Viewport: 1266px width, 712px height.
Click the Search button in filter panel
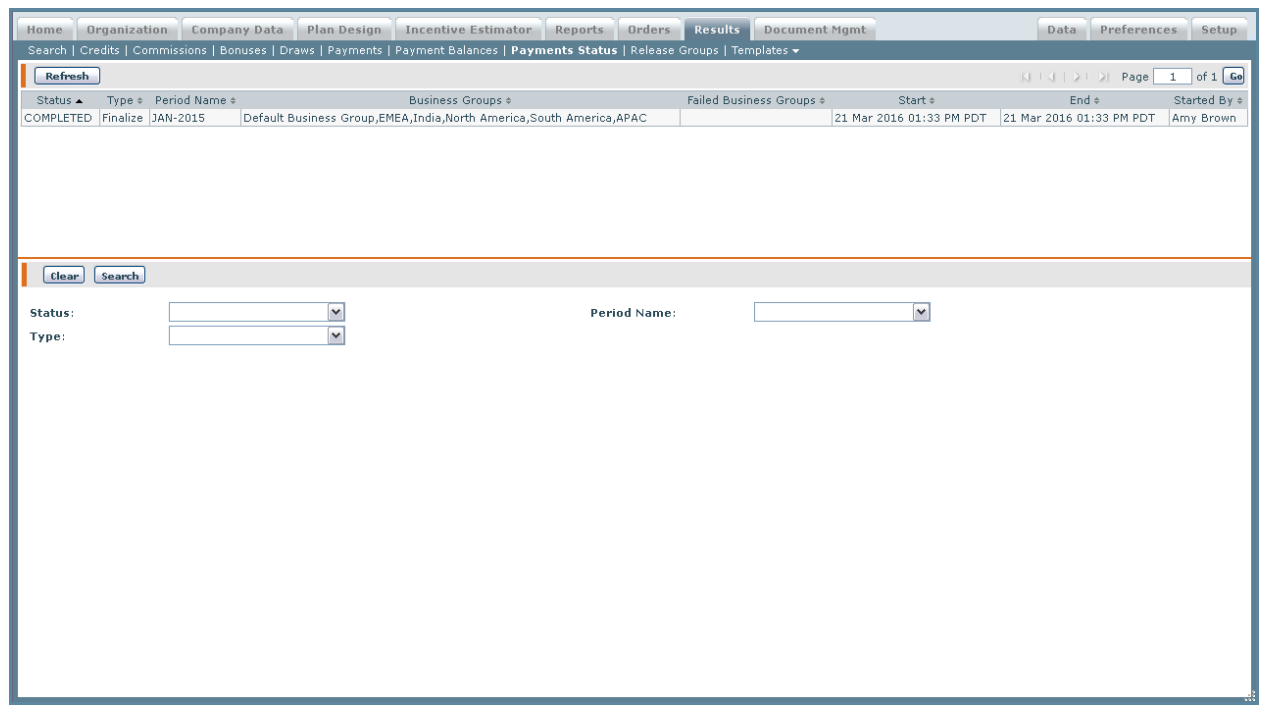tap(119, 276)
